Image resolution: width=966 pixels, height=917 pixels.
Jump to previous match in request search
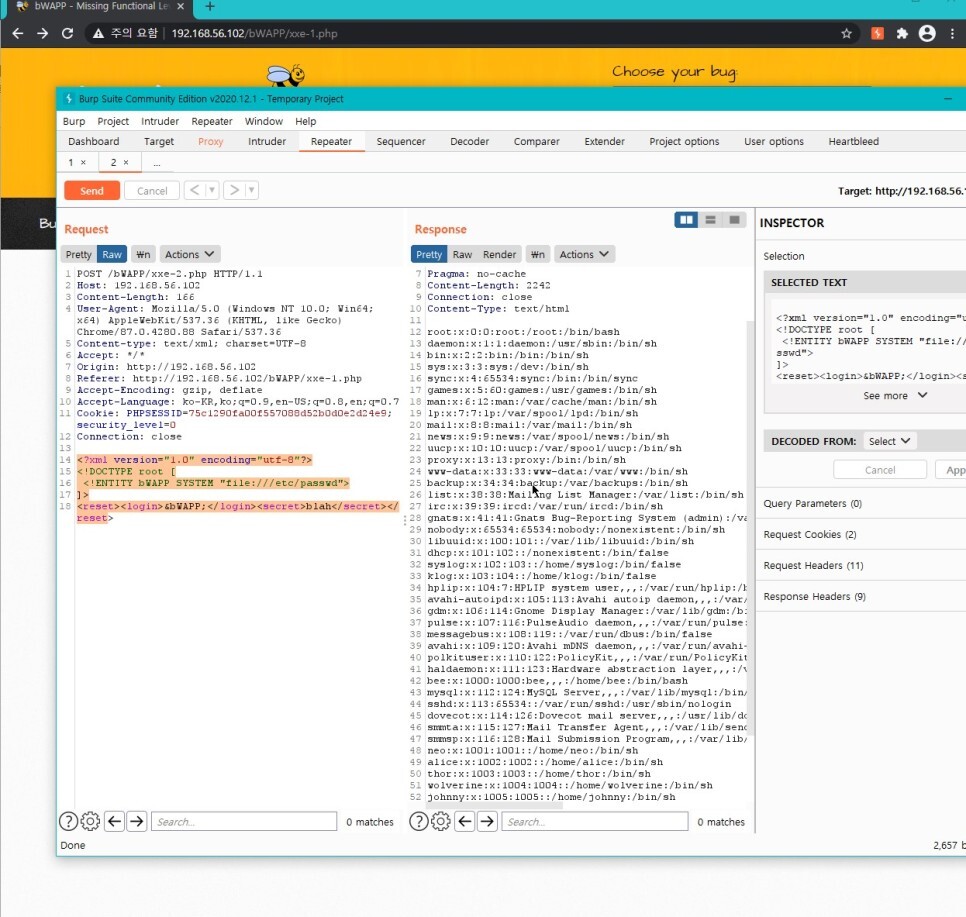coord(115,821)
